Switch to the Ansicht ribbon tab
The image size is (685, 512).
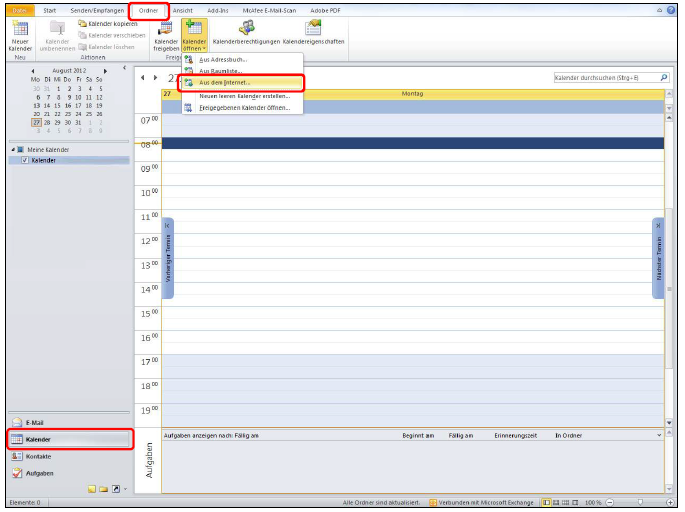[x=183, y=10]
